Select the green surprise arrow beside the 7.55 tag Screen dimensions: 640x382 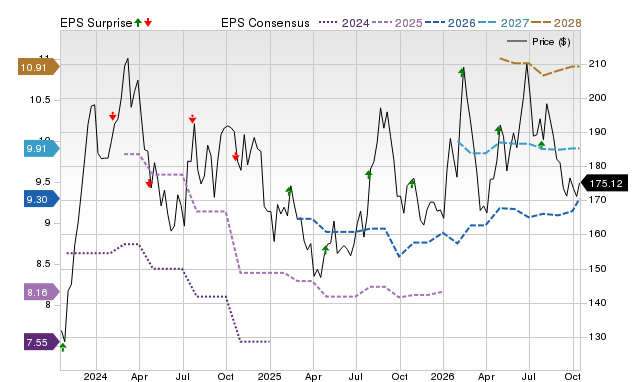tap(63, 347)
